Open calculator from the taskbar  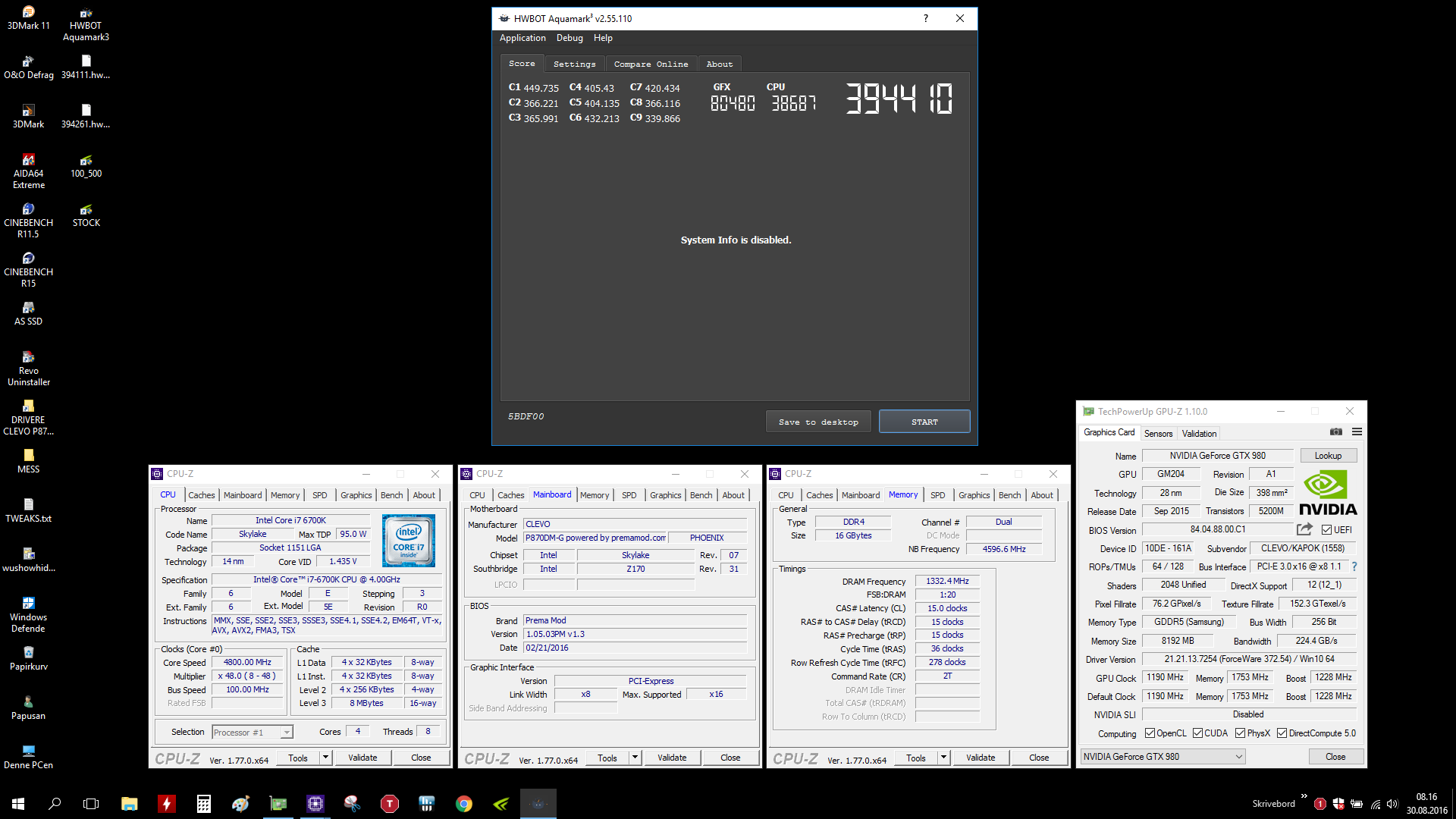203,804
